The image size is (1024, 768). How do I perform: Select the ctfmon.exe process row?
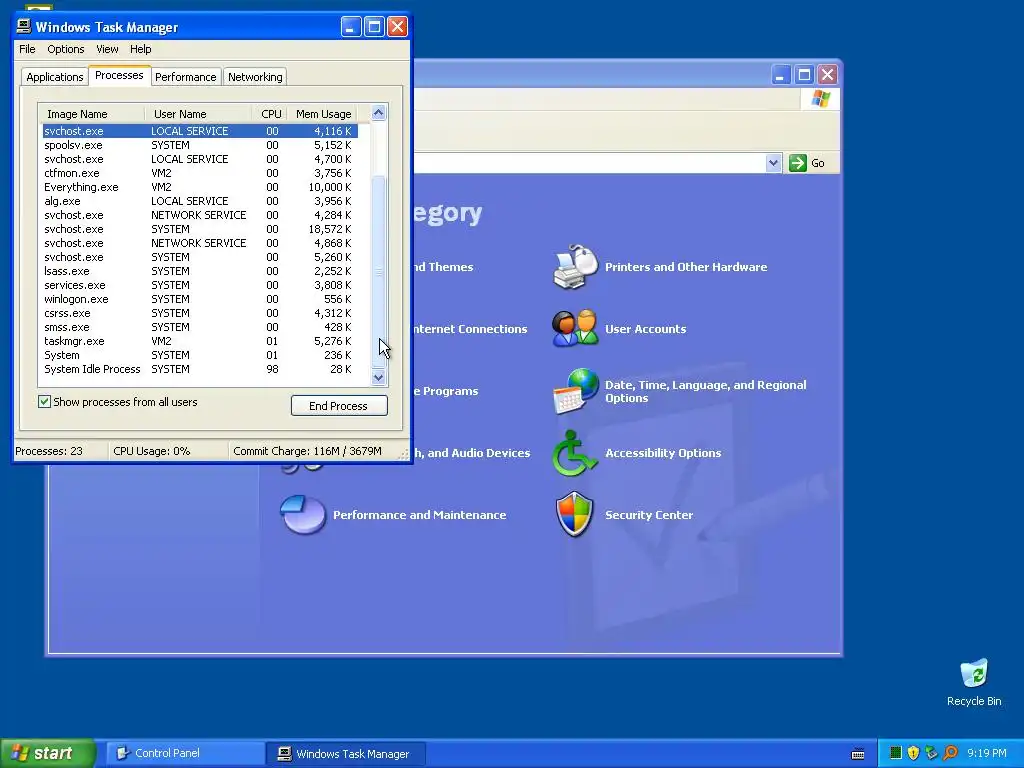[x=200, y=173]
